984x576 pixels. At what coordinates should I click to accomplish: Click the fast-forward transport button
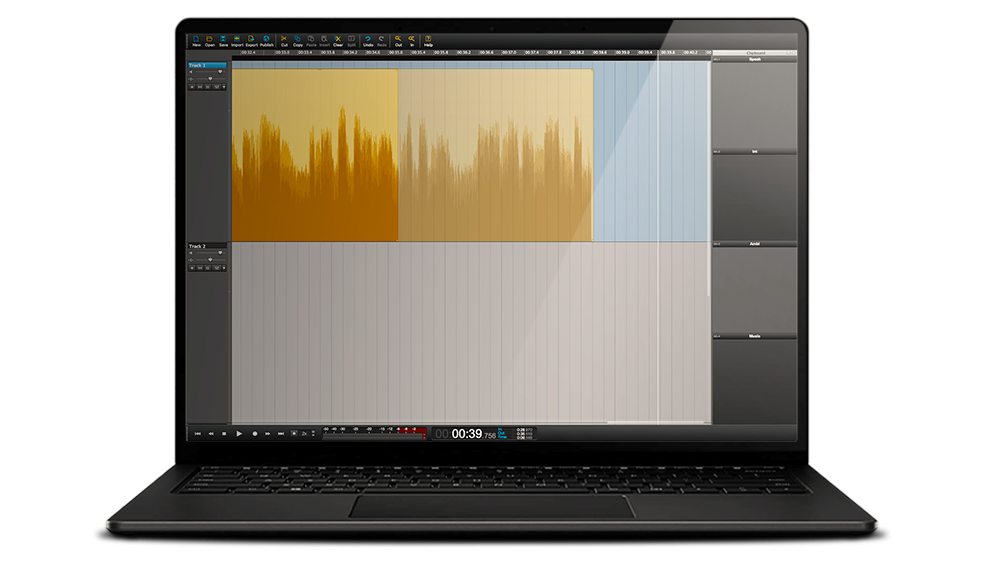pos(267,434)
